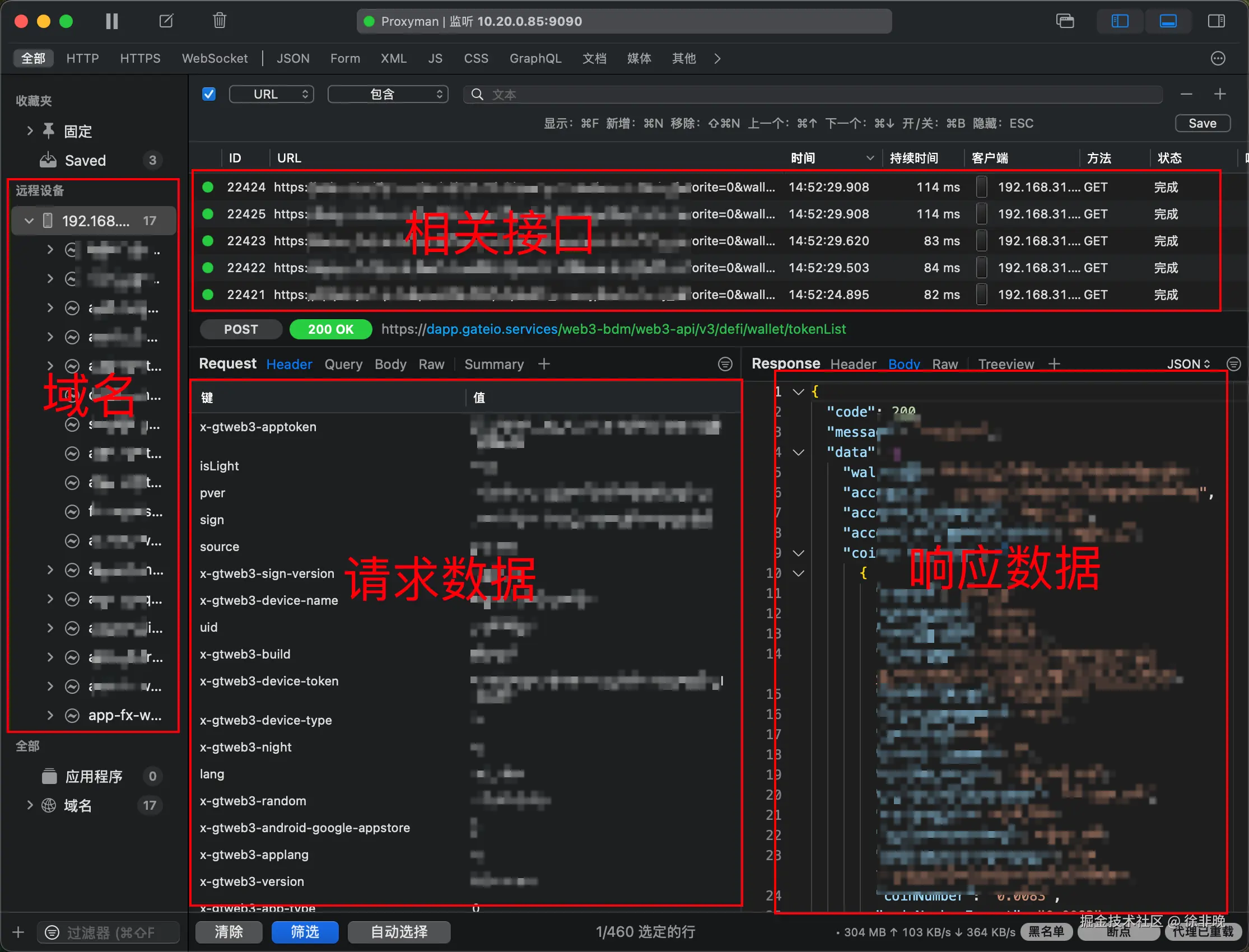The width and height of the screenshot is (1249, 952).
Task: Uncheck the URL filter checkbox
Action: (209, 94)
